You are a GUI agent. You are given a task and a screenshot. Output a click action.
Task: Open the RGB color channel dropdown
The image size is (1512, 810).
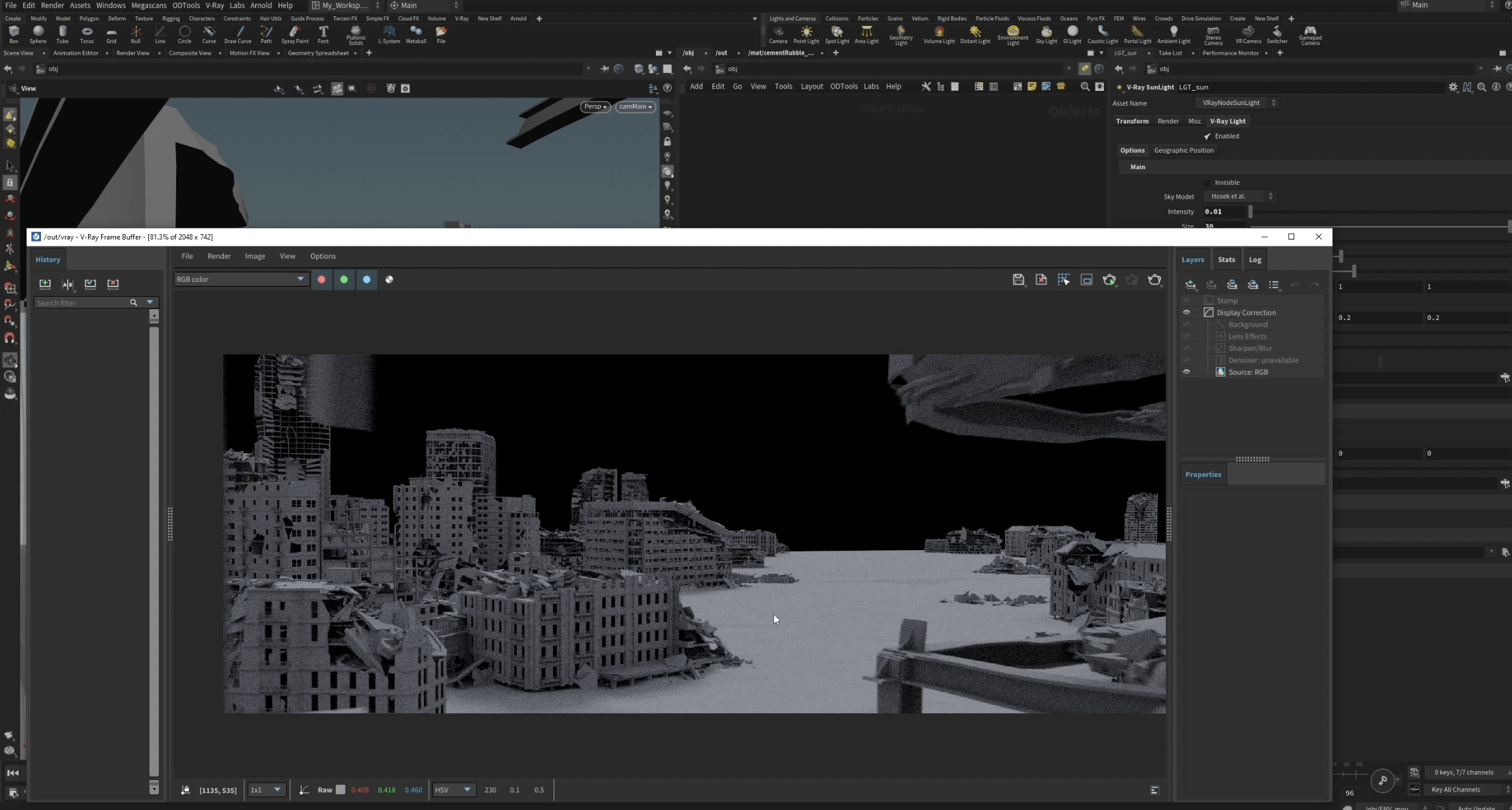(x=240, y=279)
